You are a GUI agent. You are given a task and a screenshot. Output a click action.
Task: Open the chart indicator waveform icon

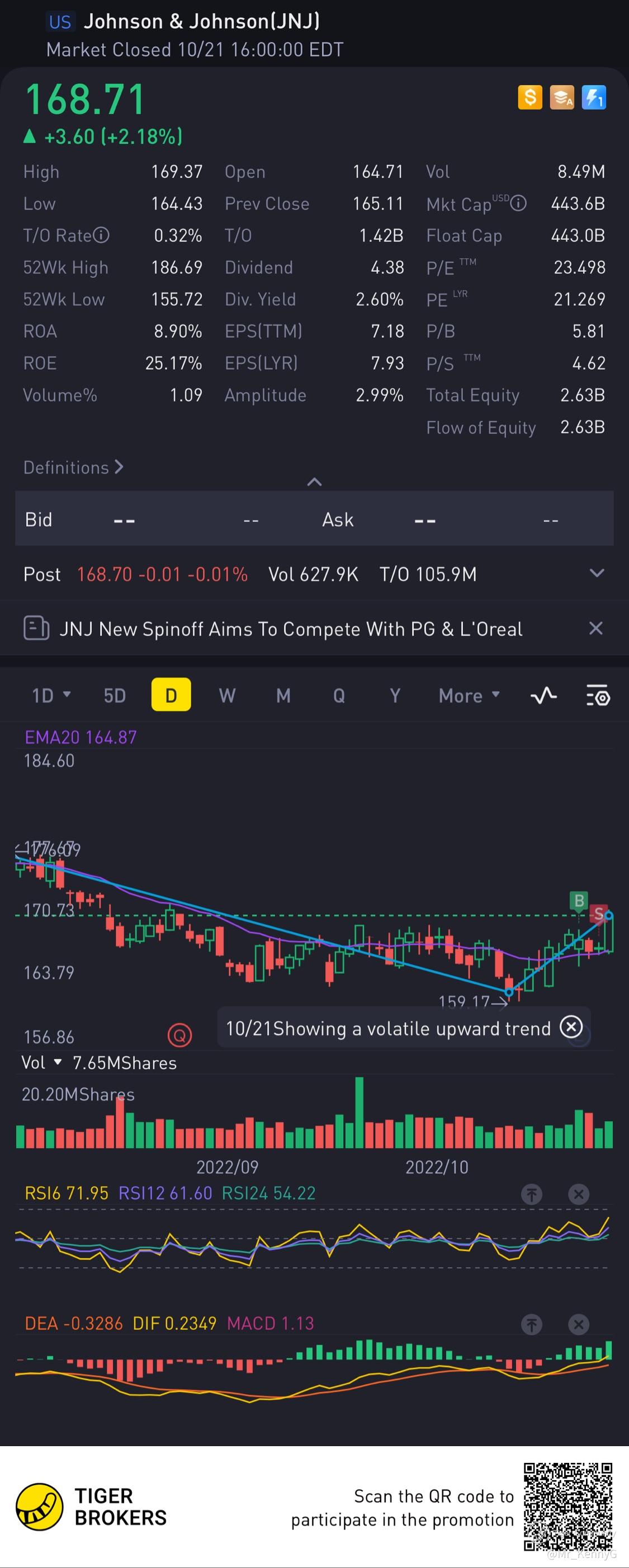tap(544, 695)
